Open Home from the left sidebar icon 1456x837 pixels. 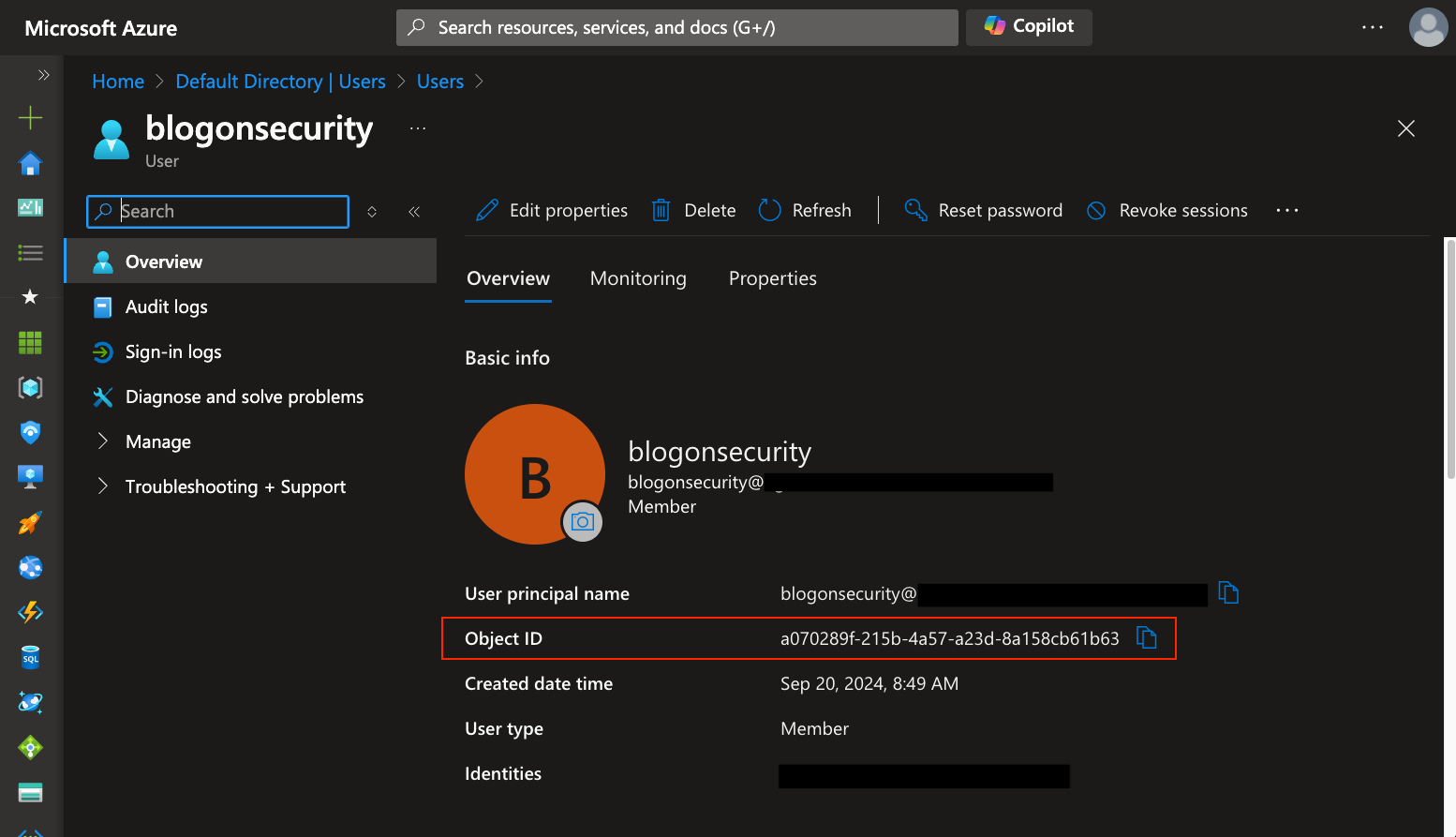click(31, 163)
